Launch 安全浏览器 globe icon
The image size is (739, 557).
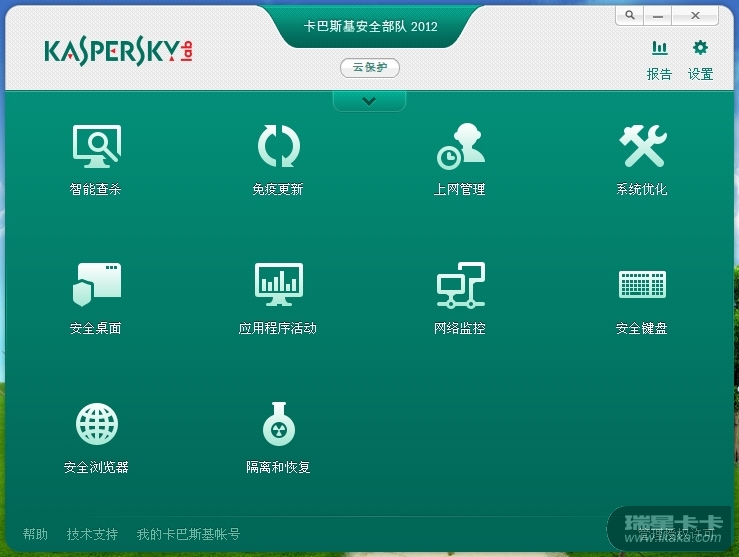[97, 424]
